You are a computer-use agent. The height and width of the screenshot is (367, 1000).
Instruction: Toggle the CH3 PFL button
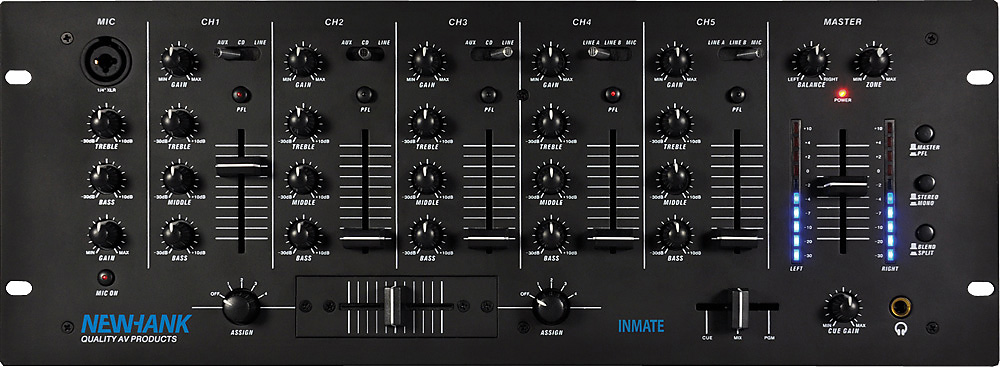[489, 94]
